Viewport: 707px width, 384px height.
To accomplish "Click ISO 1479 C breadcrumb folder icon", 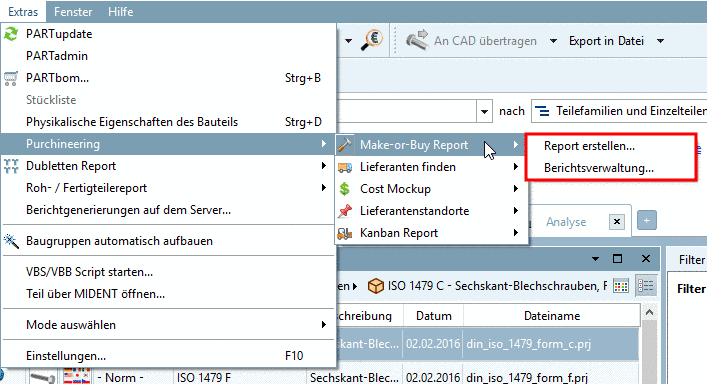I will (x=376, y=286).
